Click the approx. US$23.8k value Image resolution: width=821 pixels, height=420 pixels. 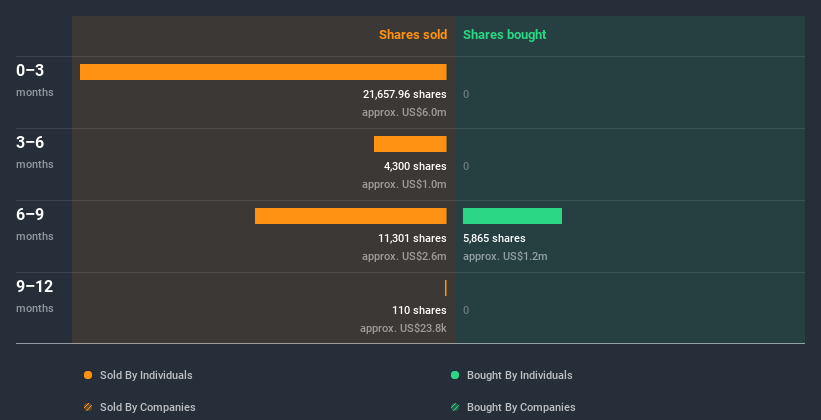coord(403,328)
